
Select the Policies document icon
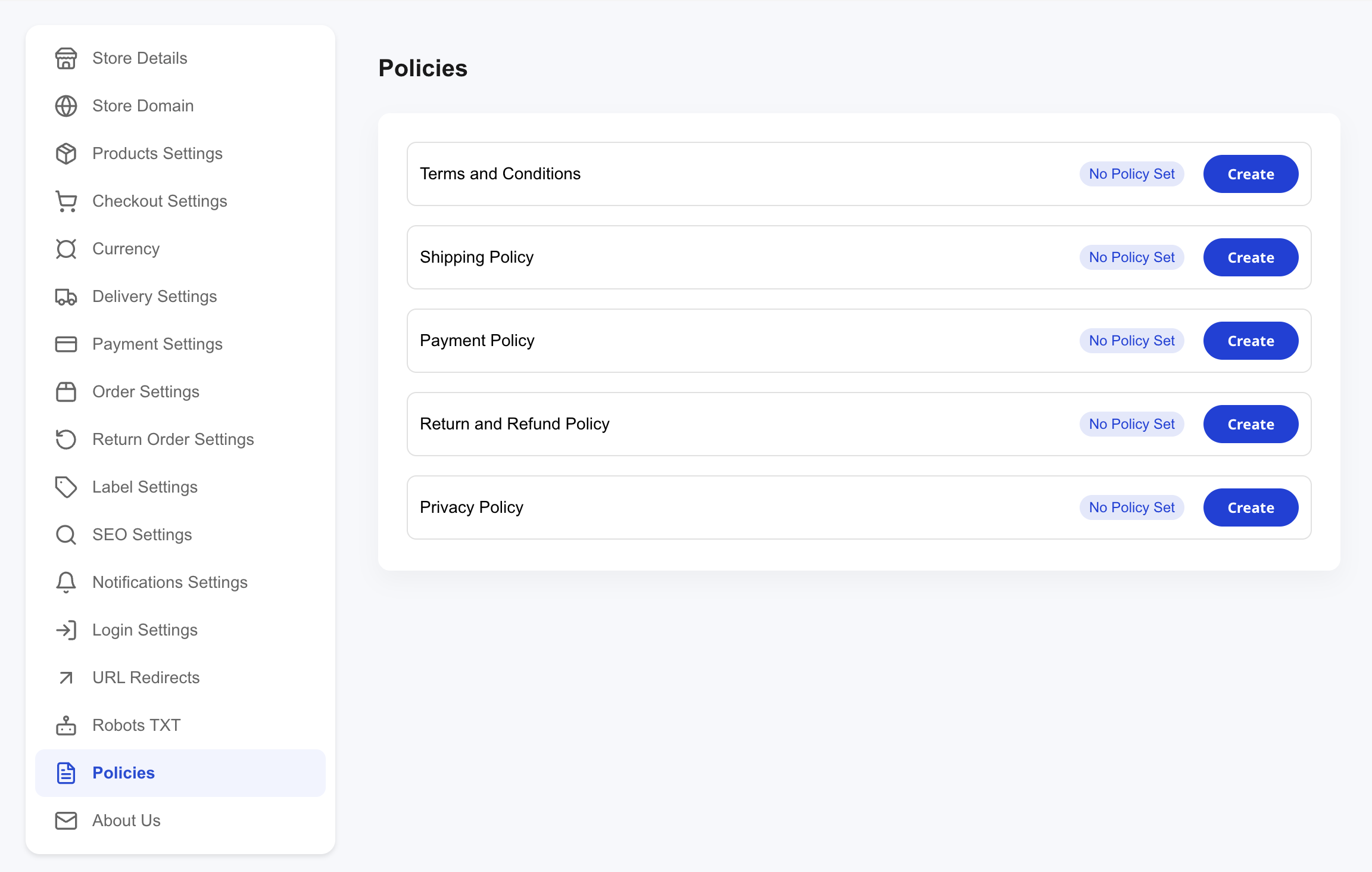click(x=66, y=773)
